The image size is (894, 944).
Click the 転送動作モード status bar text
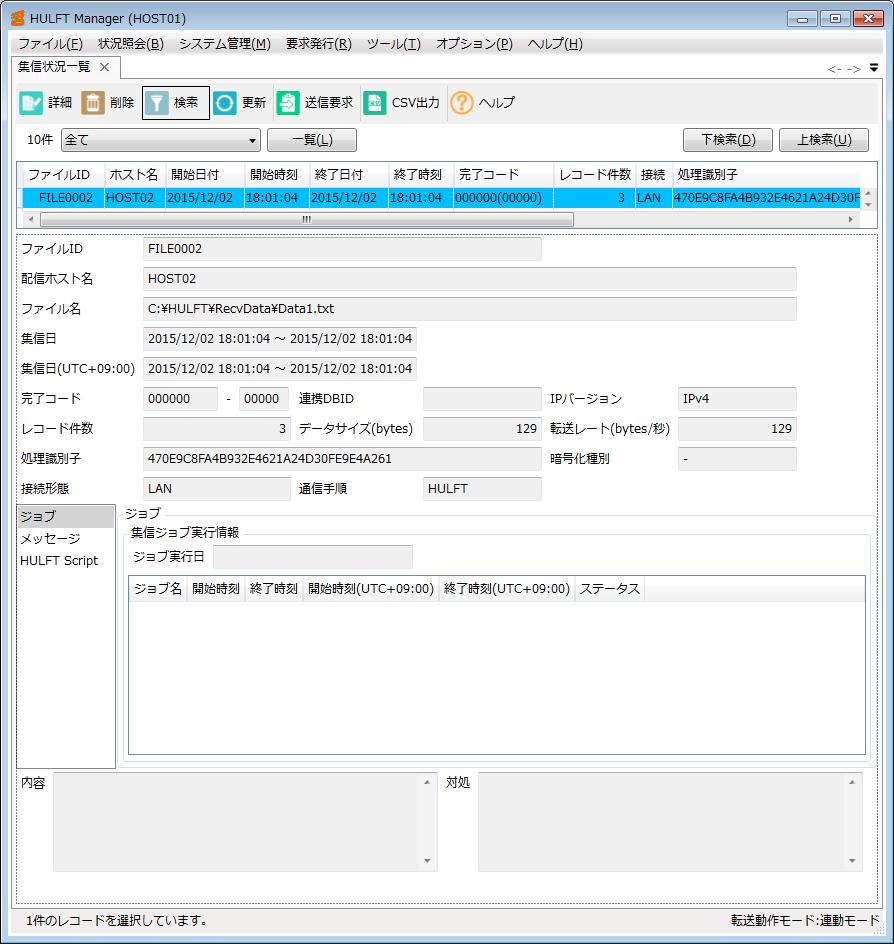(806, 921)
